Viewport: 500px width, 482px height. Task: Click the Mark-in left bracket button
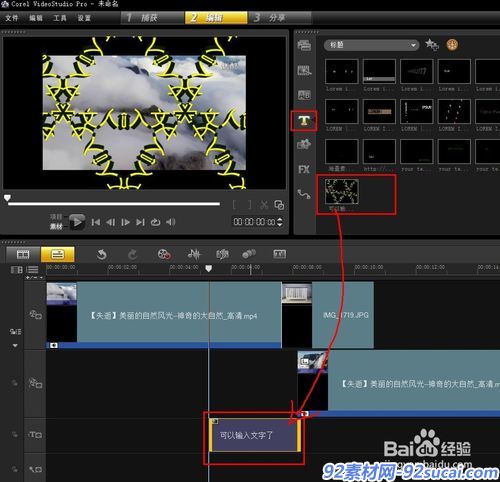[x=235, y=205]
